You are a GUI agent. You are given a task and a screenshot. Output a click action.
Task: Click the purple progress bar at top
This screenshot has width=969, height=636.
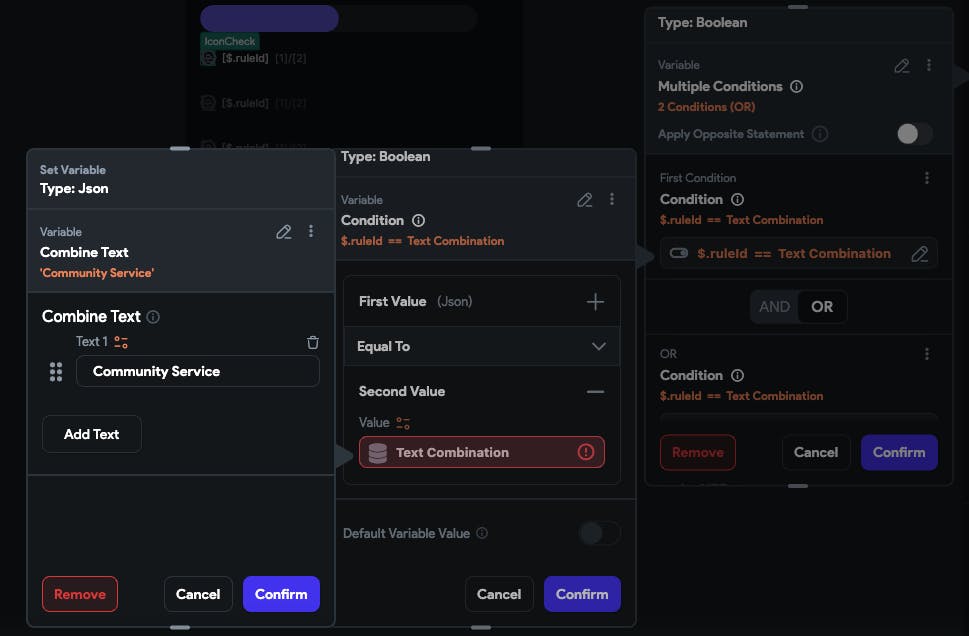[269, 18]
